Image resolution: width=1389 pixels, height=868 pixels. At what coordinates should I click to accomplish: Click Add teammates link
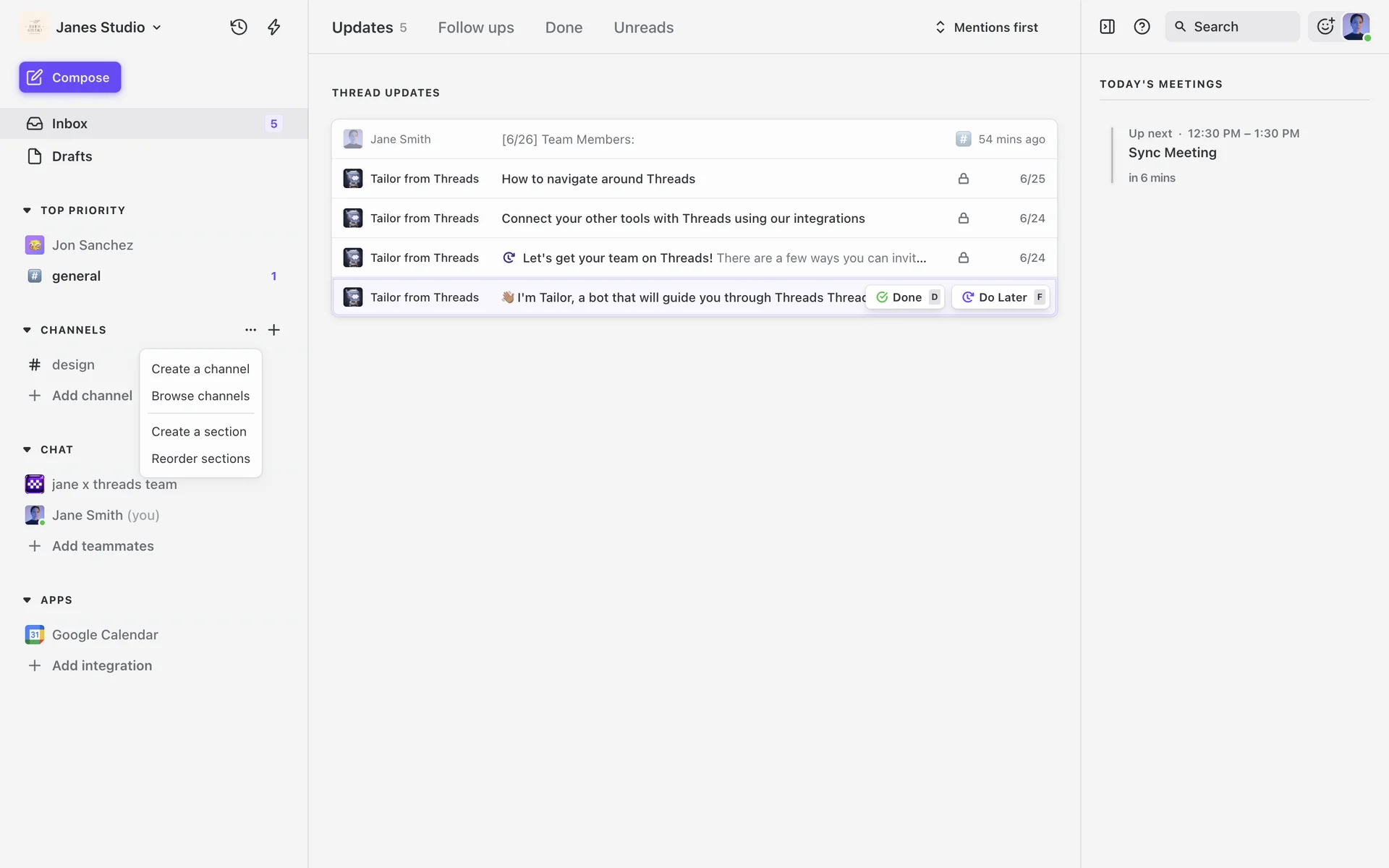click(x=103, y=546)
